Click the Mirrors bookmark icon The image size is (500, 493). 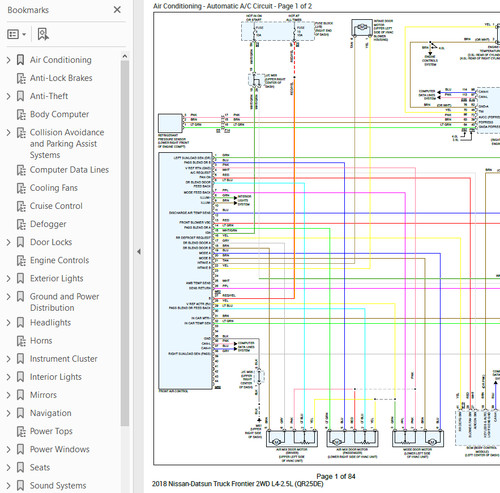(x=20, y=395)
